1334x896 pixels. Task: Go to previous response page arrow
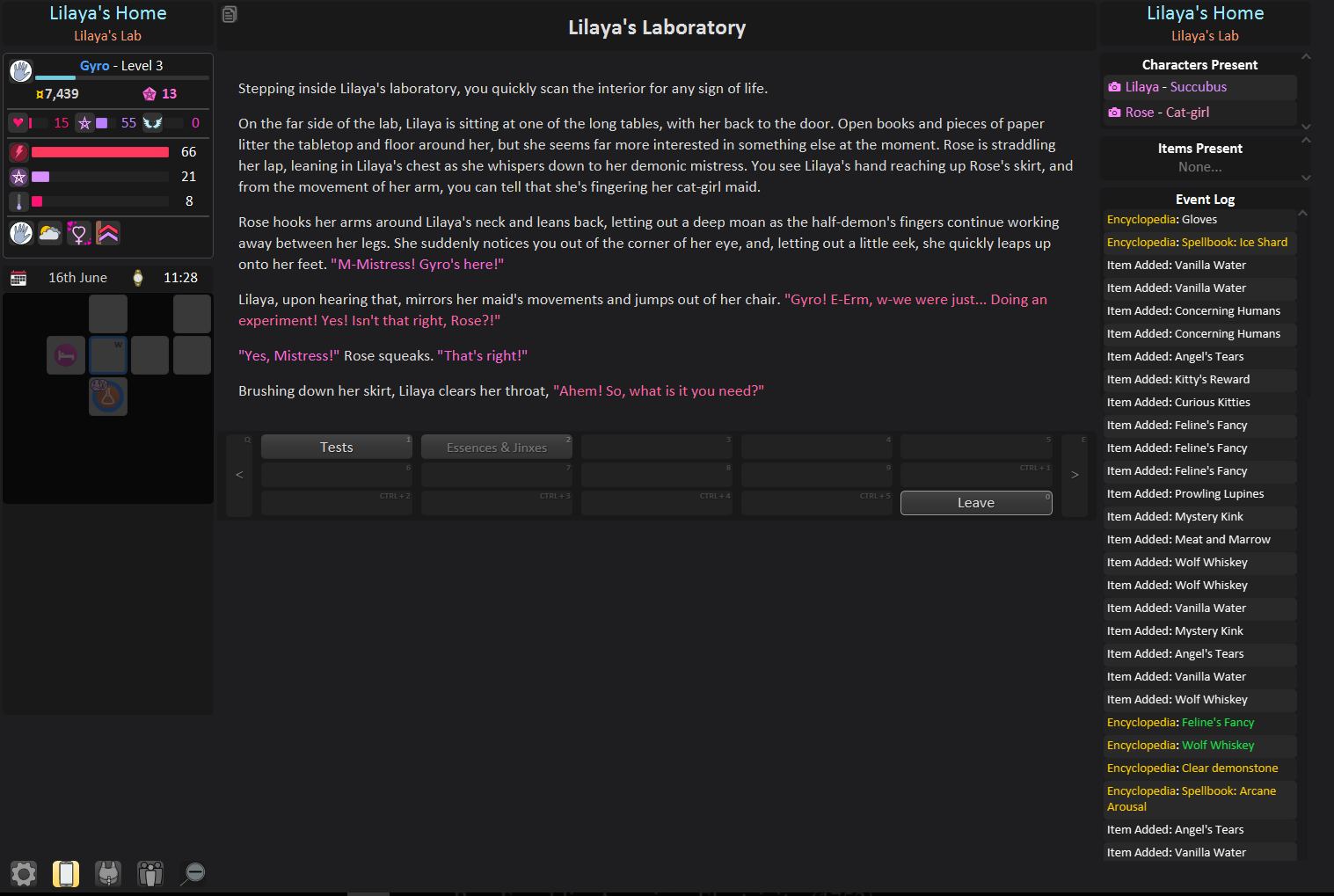239,475
